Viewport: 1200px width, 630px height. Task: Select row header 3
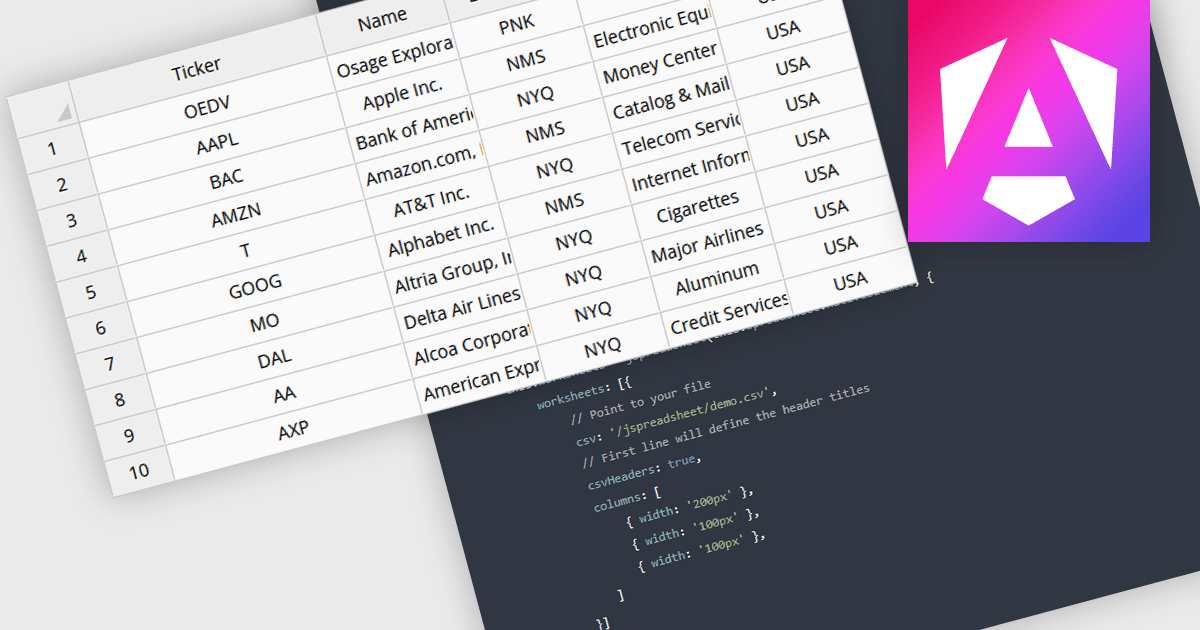(x=71, y=221)
